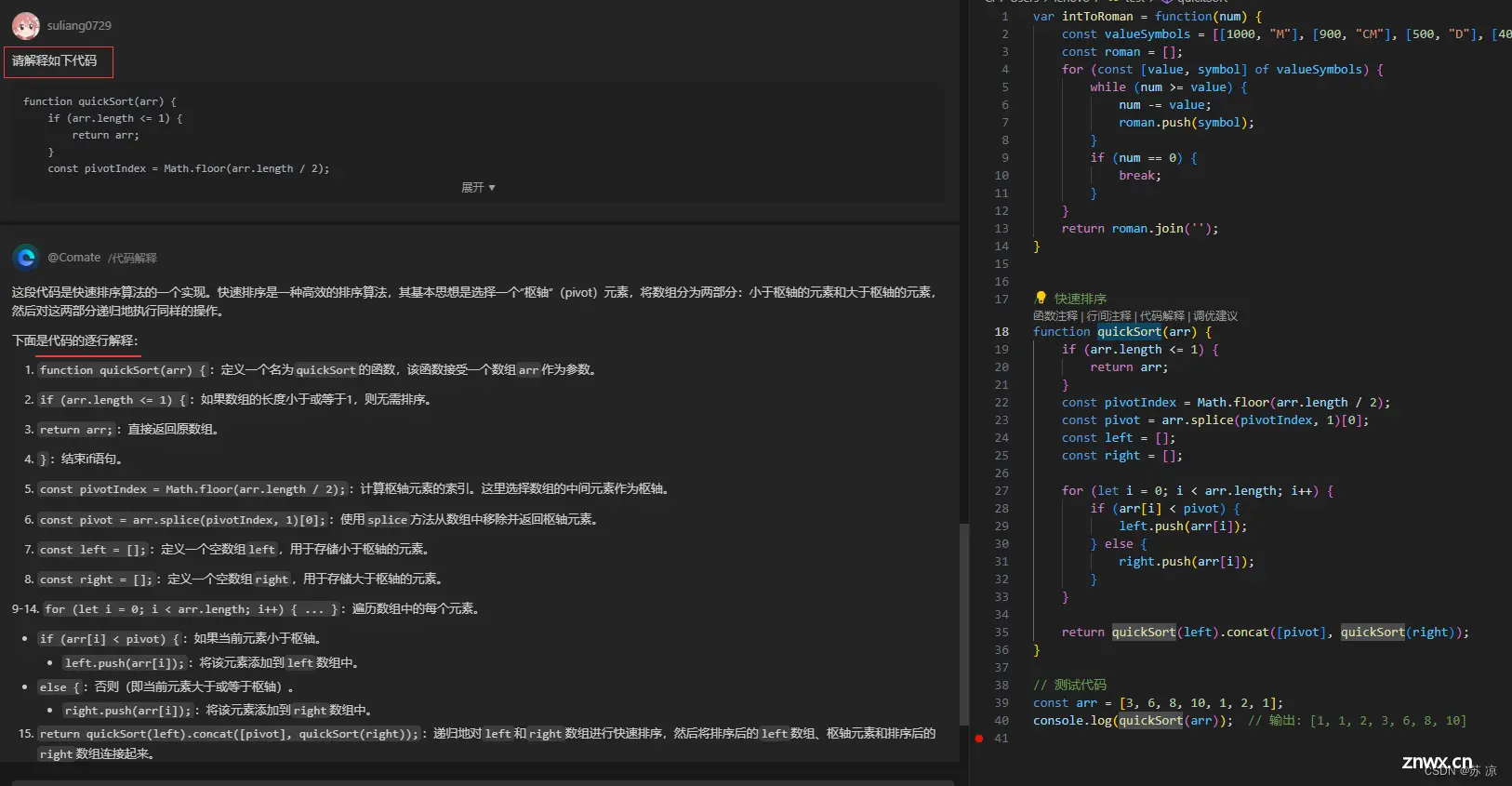Click the 快速排序 comment on line 17

1081,299
